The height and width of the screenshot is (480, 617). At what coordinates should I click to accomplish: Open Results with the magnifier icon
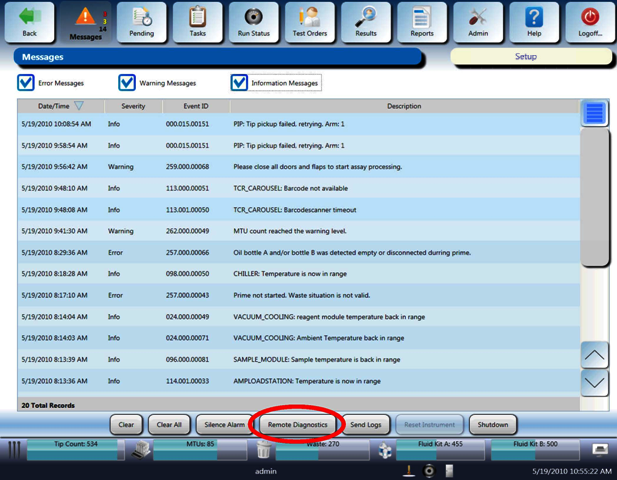[365, 22]
